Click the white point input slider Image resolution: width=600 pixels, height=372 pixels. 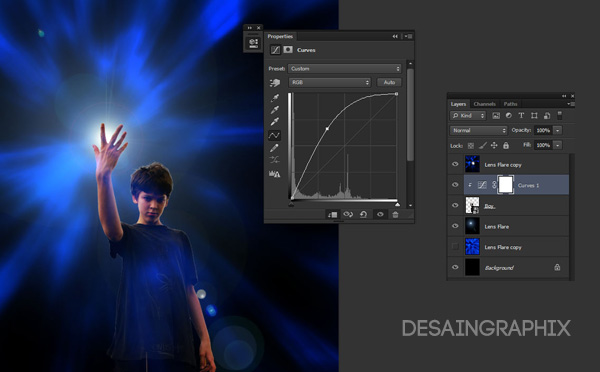[397, 204]
